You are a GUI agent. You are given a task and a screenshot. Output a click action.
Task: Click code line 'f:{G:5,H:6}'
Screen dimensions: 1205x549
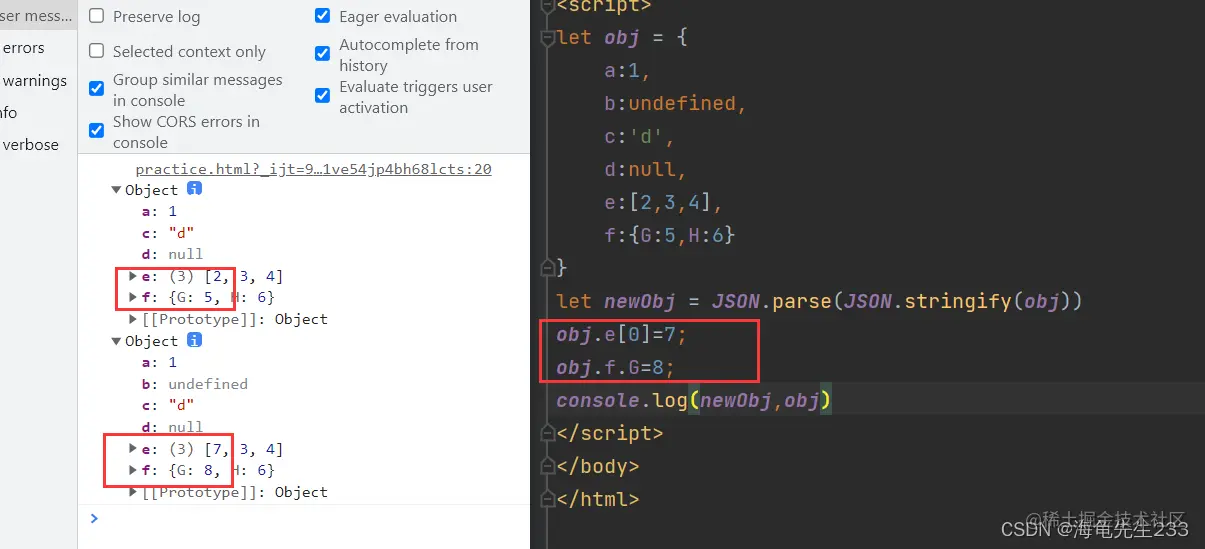point(670,236)
